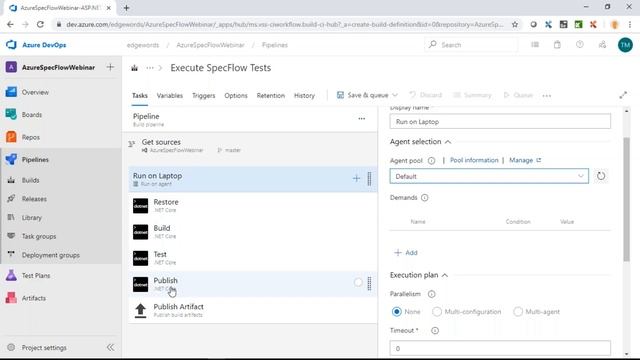Select Multi-configuration parallelism option
This screenshot has height=360, width=640.
[437, 311]
